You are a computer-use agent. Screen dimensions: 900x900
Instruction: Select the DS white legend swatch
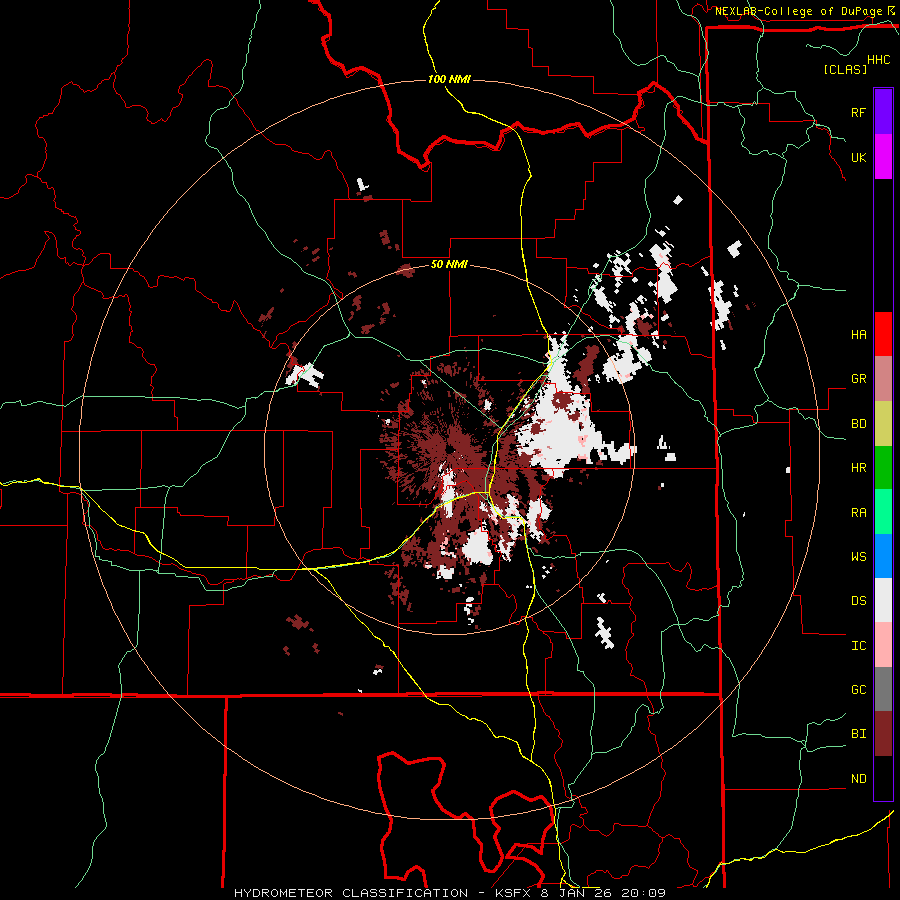883,600
